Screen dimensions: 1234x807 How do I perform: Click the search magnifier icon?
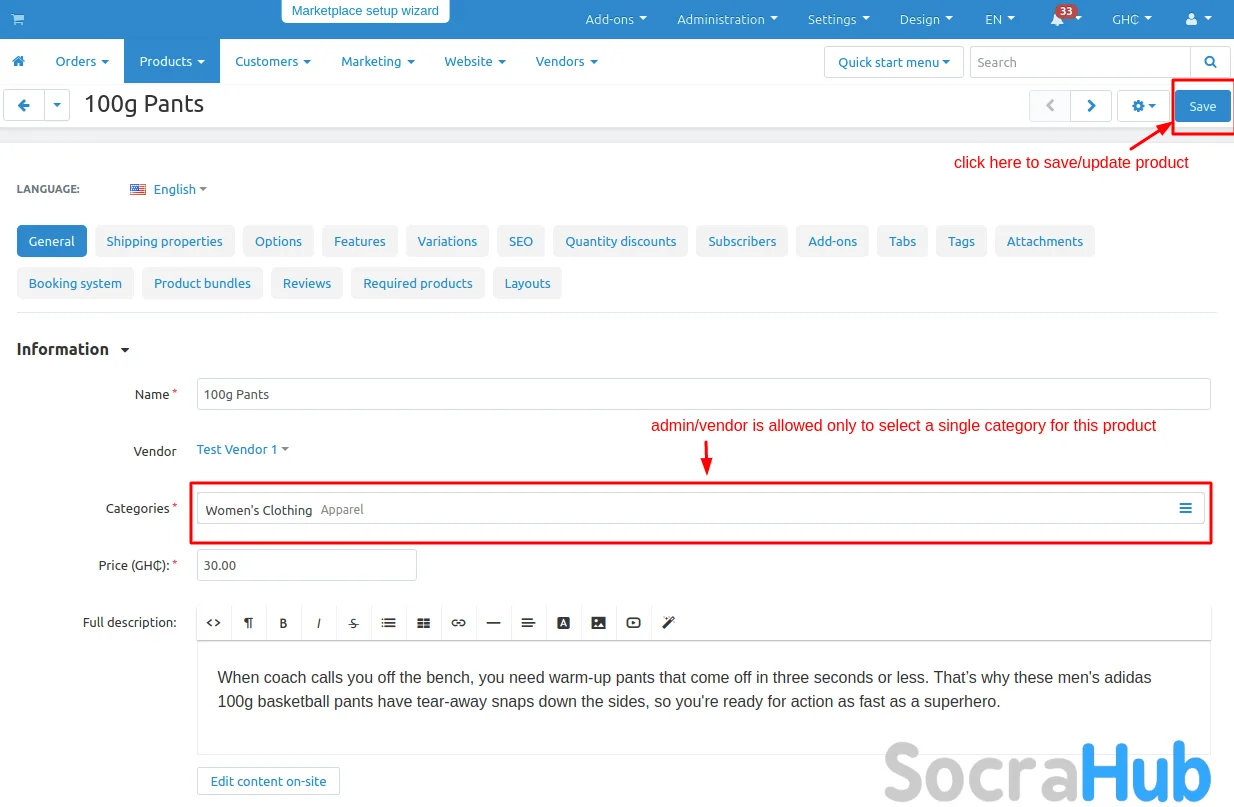coord(1210,62)
